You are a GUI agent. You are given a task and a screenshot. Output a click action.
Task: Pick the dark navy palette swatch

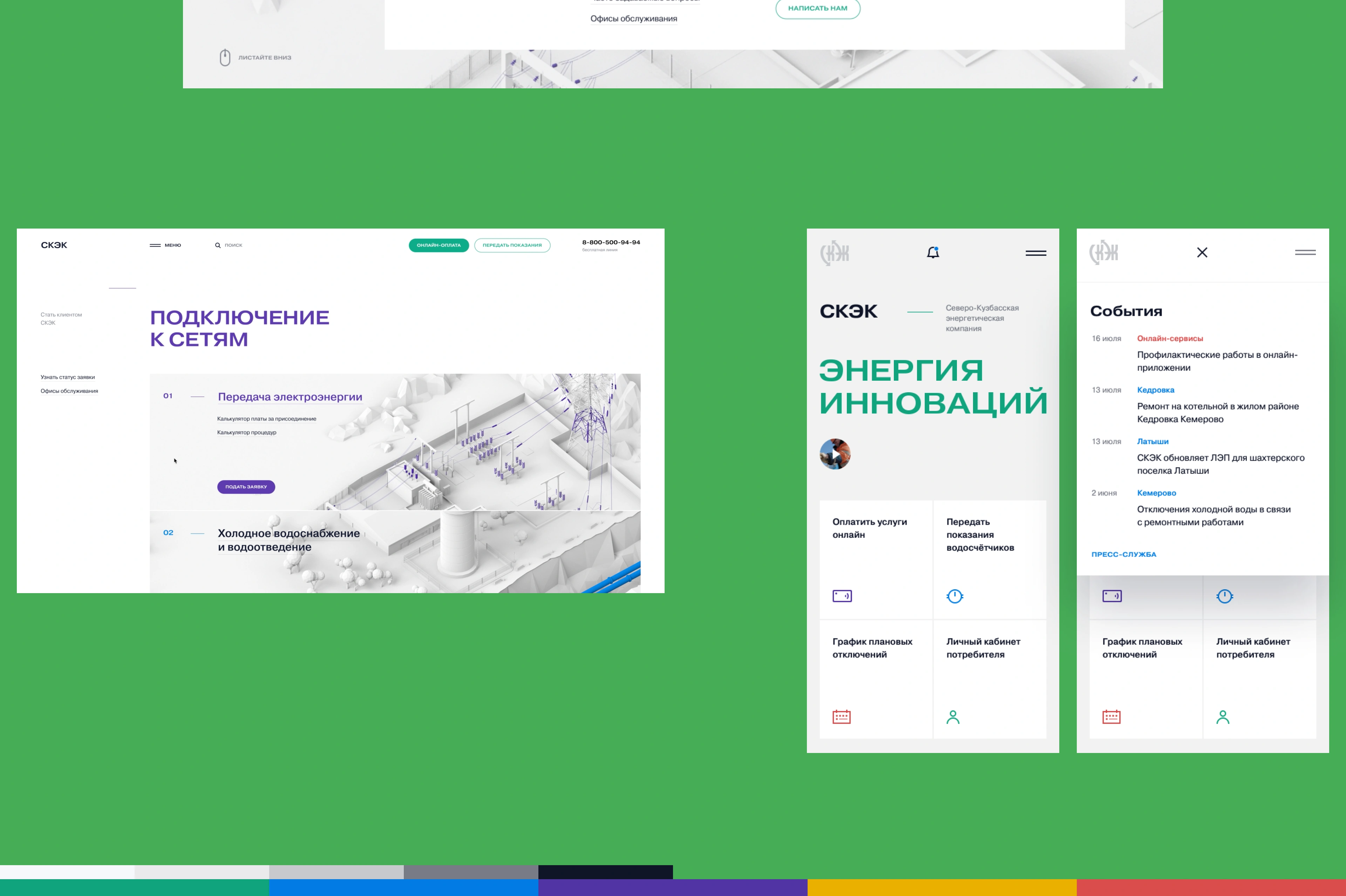(x=606, y=872)
